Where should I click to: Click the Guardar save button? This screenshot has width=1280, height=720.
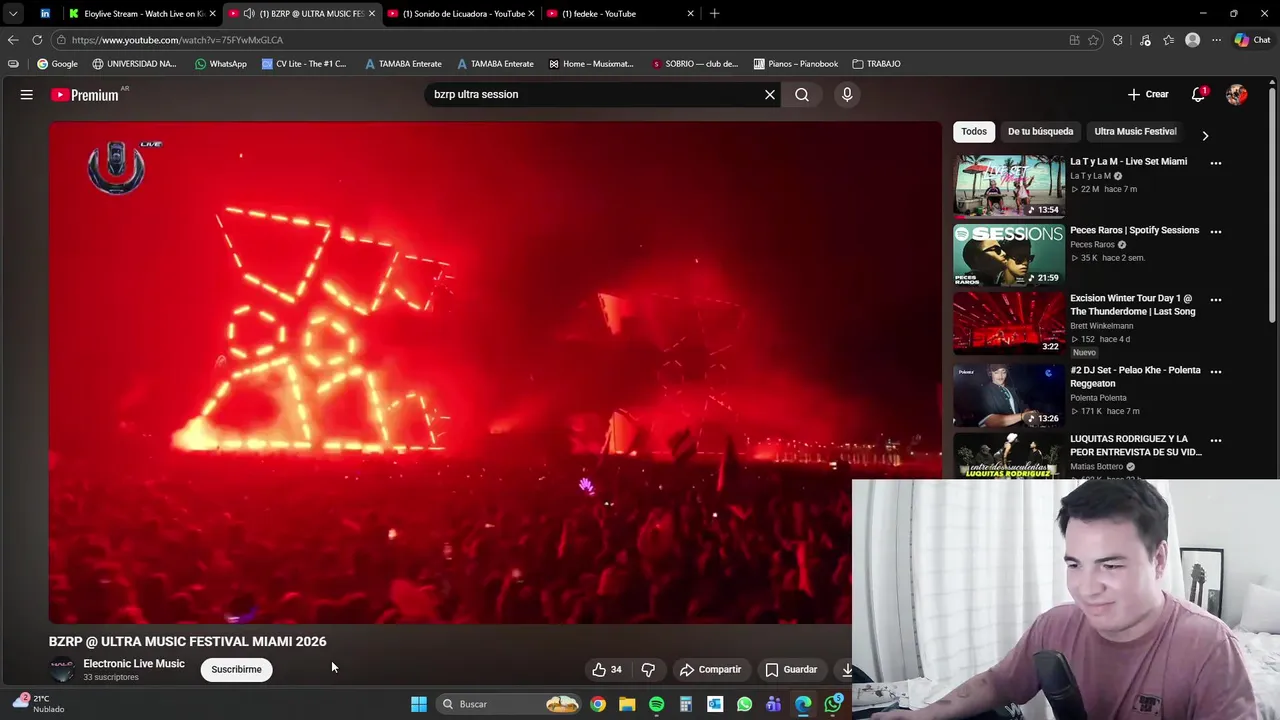pos(791,670)
